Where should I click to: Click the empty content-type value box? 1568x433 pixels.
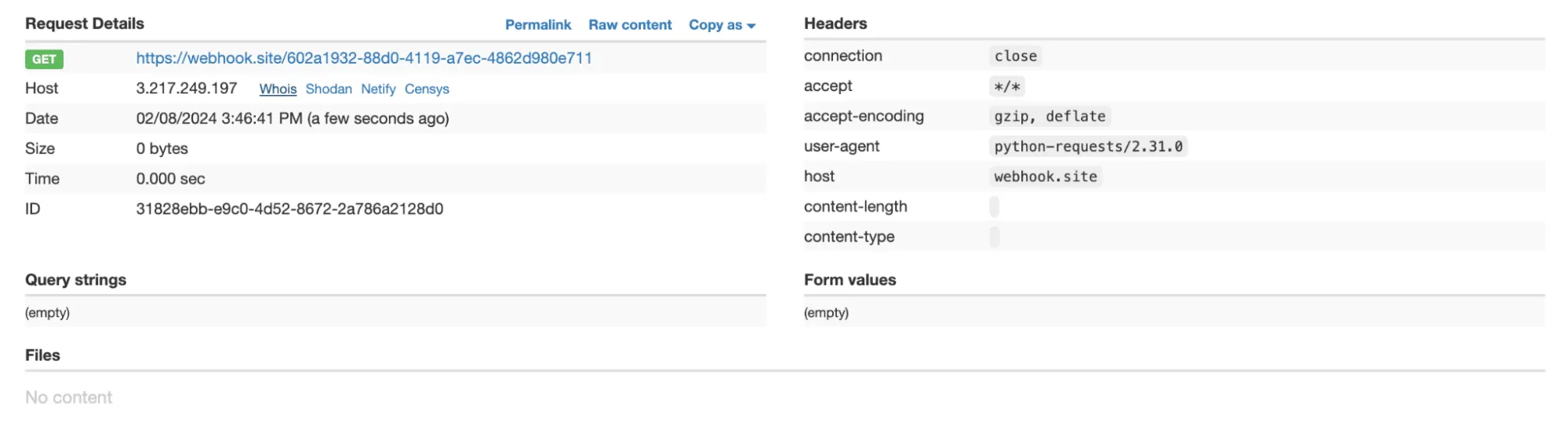point(995,237)
